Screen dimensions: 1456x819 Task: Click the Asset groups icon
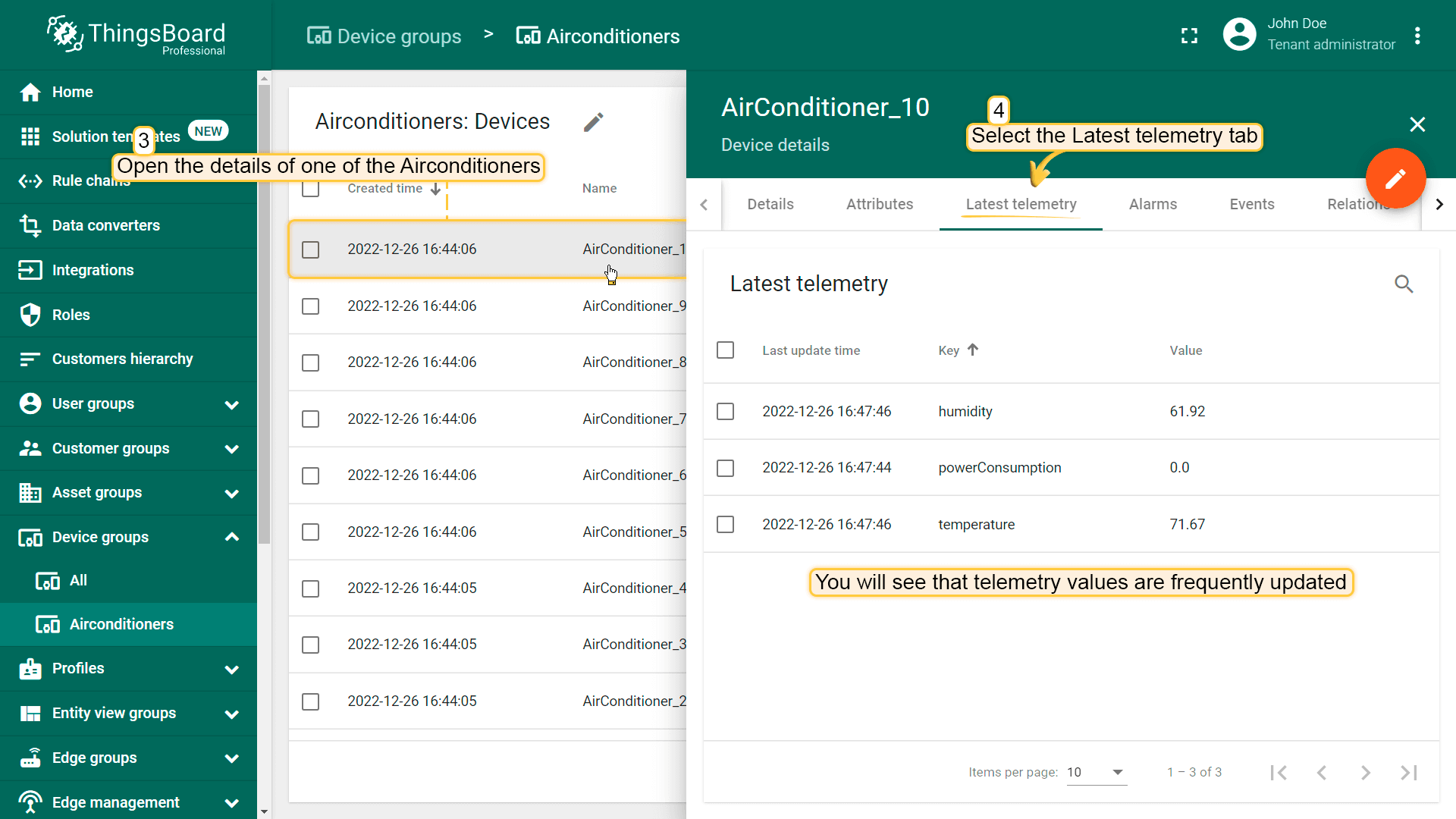pyautogui.click(x=30, y=493)
